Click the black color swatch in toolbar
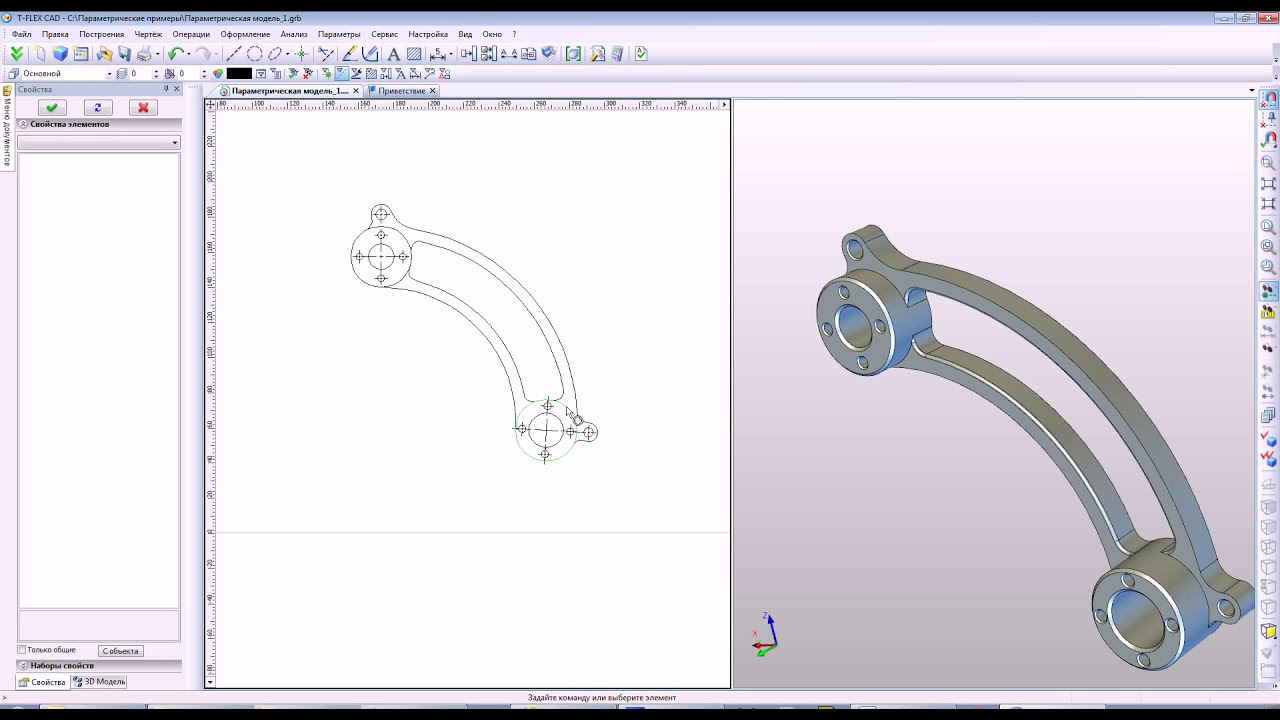This screenshot has width=1280, height=720. (239, 73)
